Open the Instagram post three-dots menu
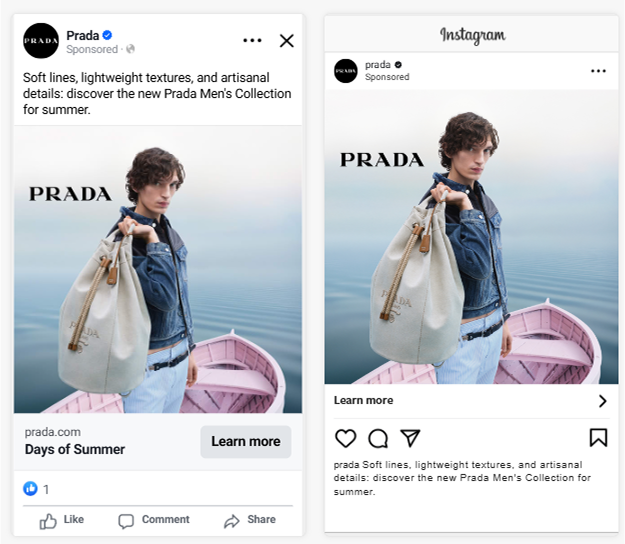 (x=598, y=71)
